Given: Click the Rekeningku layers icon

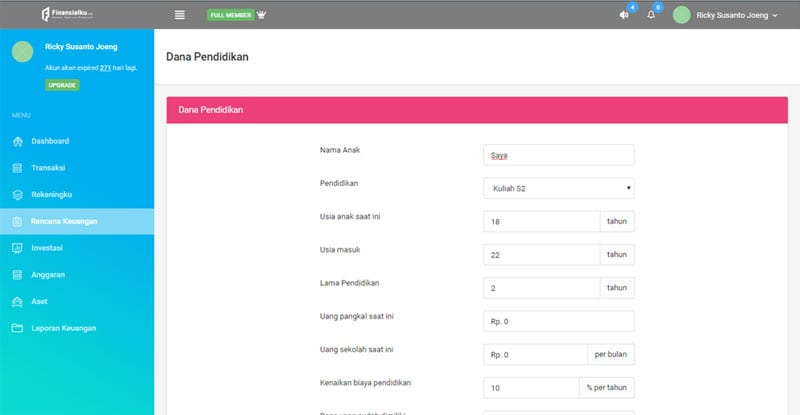Looking at the screenshot, I should click(x=17, y=195).
